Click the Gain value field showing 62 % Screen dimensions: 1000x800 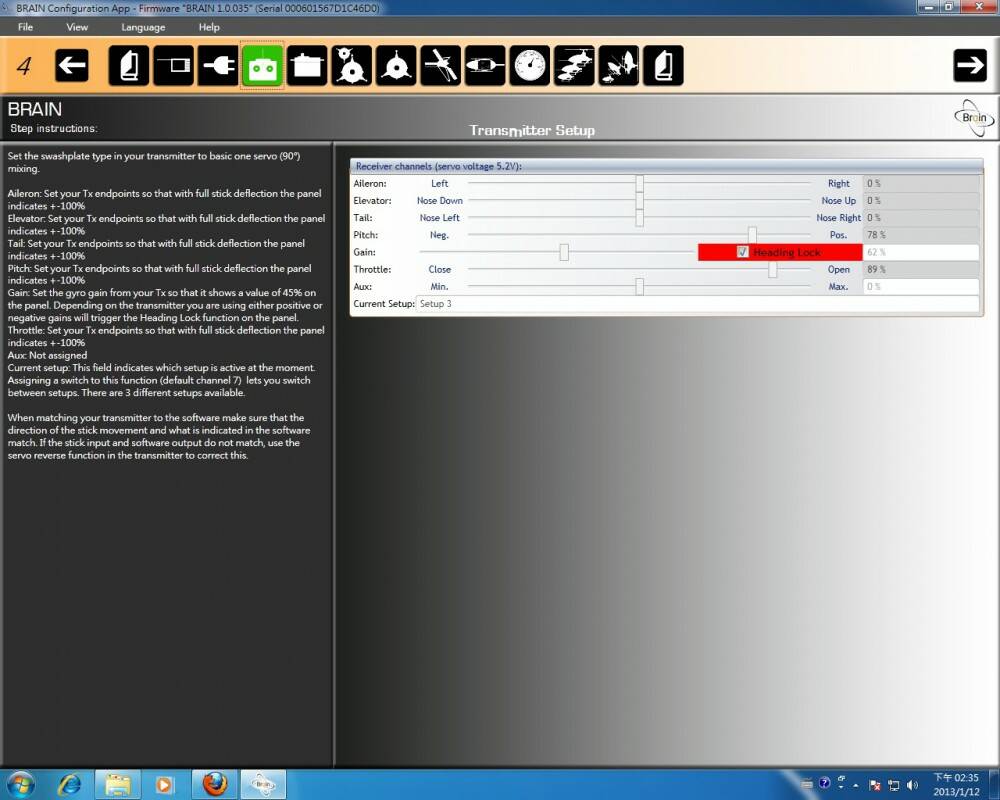click(x=921, y=252)
